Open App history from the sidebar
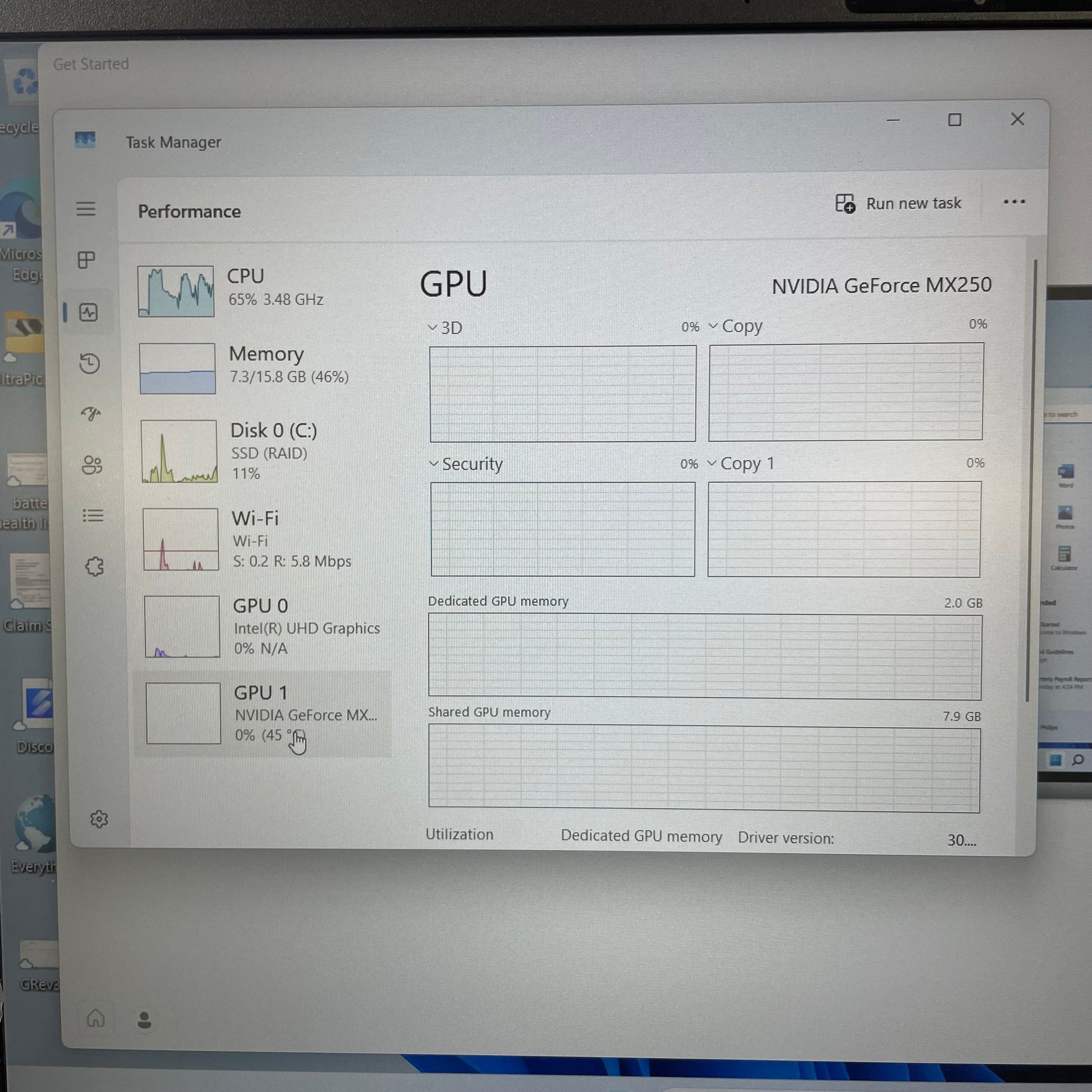This screenshot has width=1092, height=1092. click(x=90, y=364)
